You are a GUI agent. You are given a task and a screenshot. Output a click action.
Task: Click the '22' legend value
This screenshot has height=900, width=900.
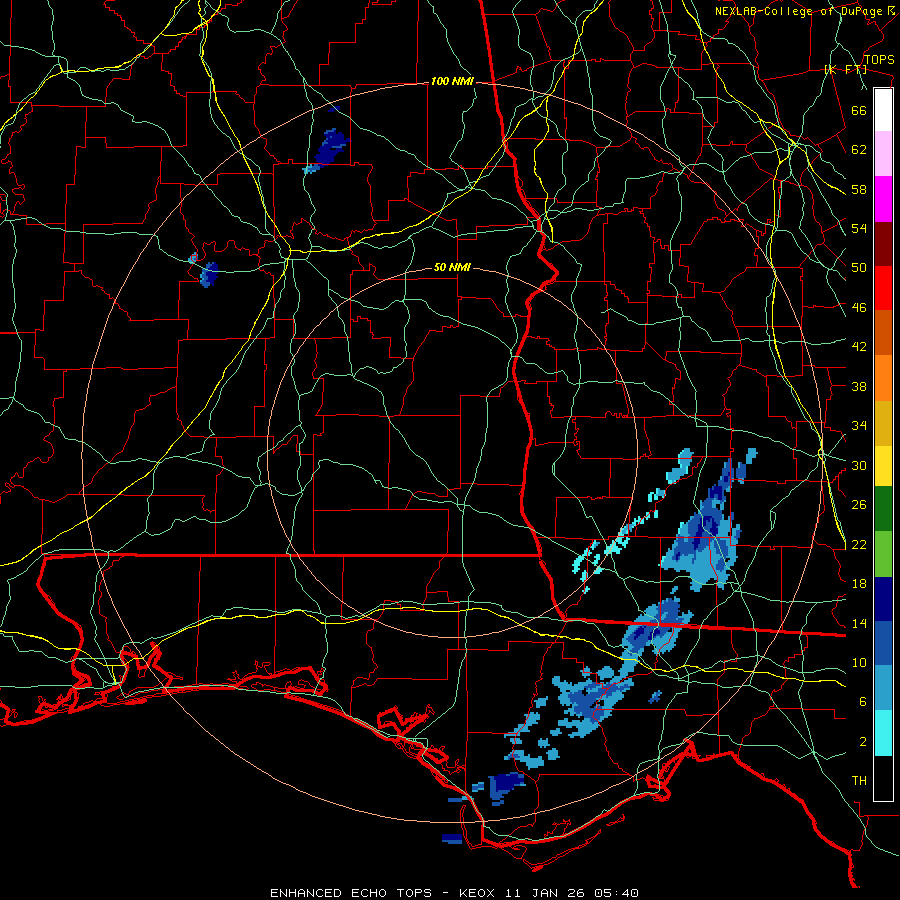point(859,545)
